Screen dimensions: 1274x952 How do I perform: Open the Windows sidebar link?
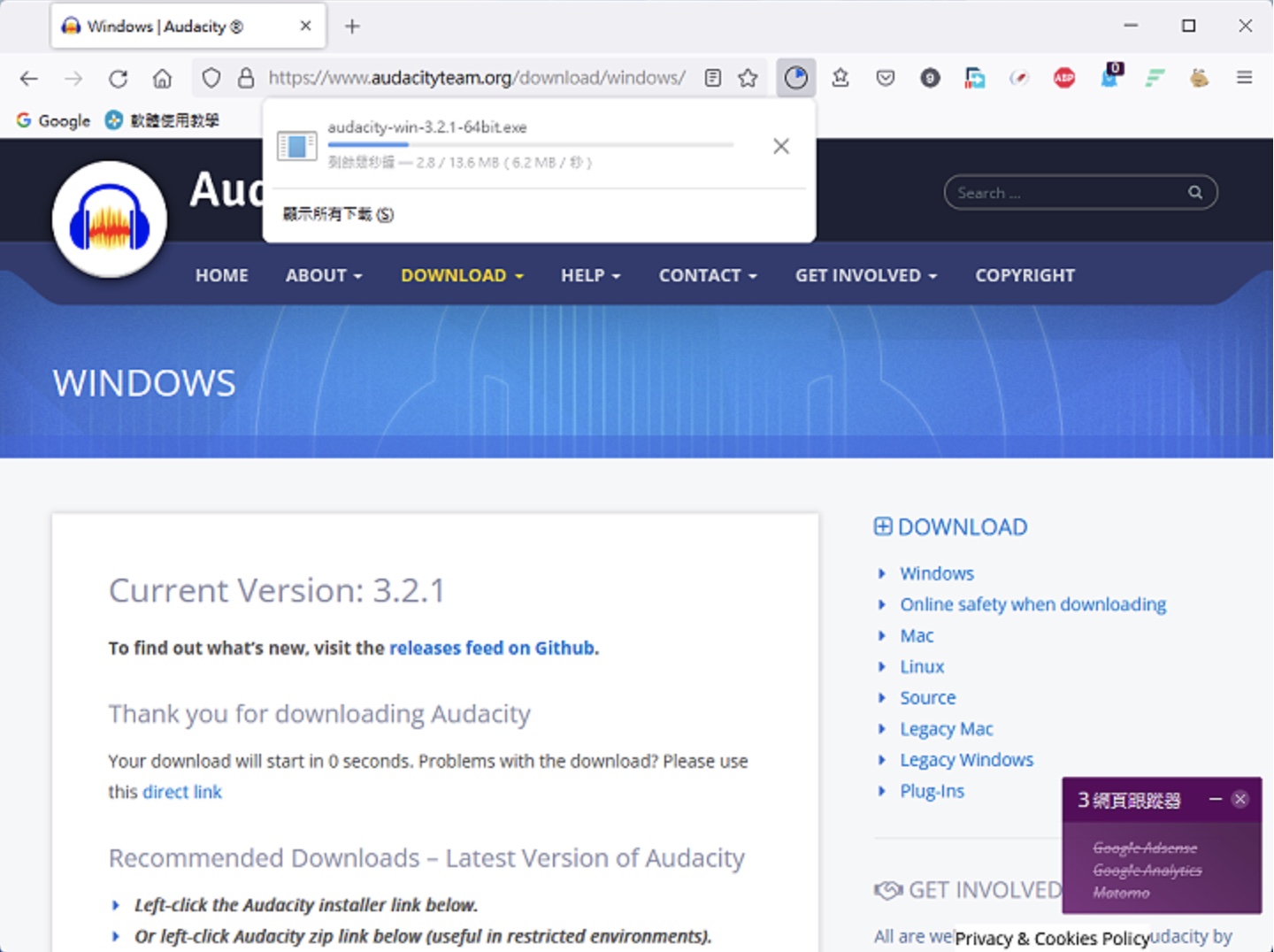pos(937,573)
